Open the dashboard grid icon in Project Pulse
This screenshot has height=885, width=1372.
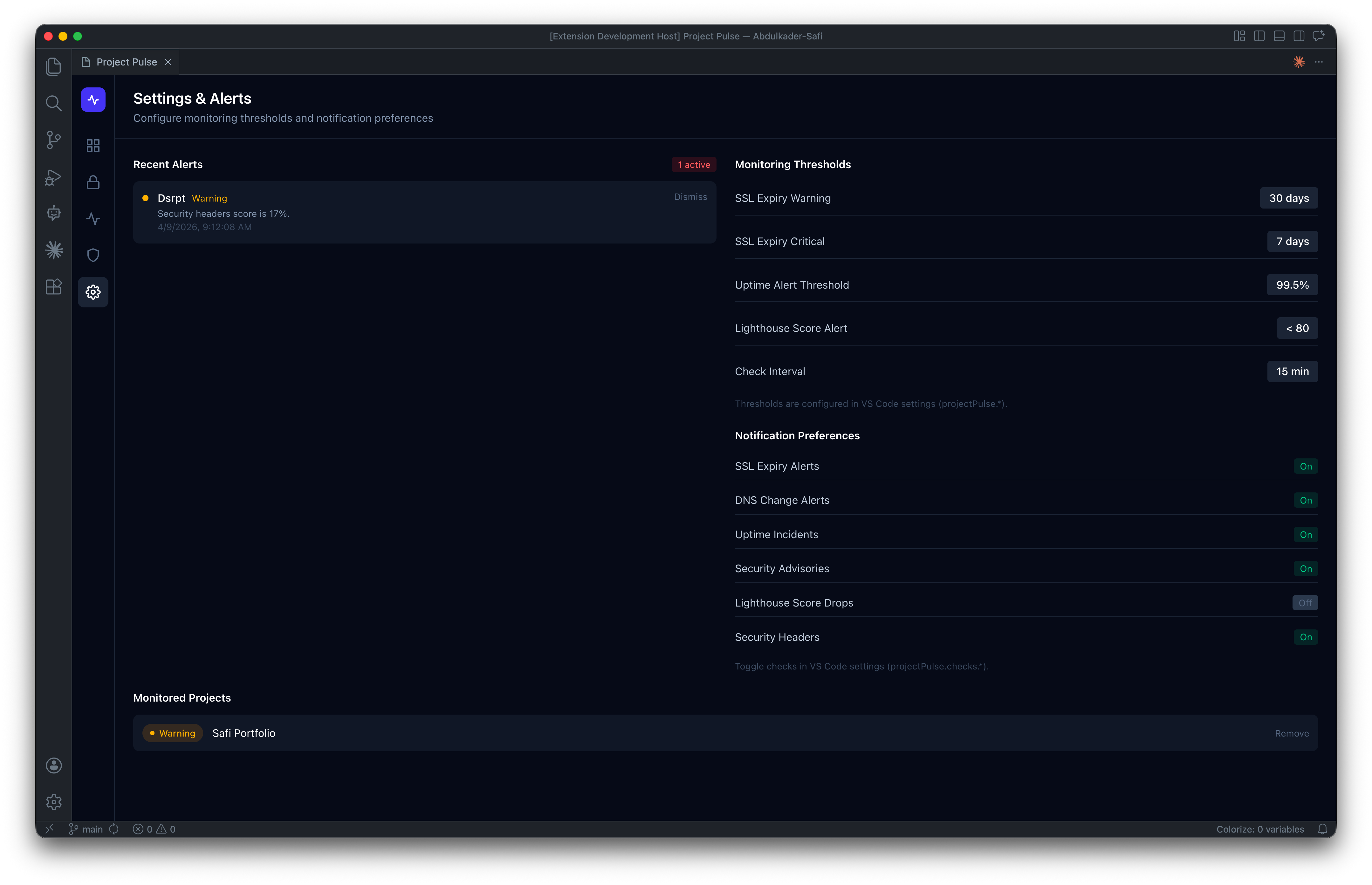coord(93,145)
